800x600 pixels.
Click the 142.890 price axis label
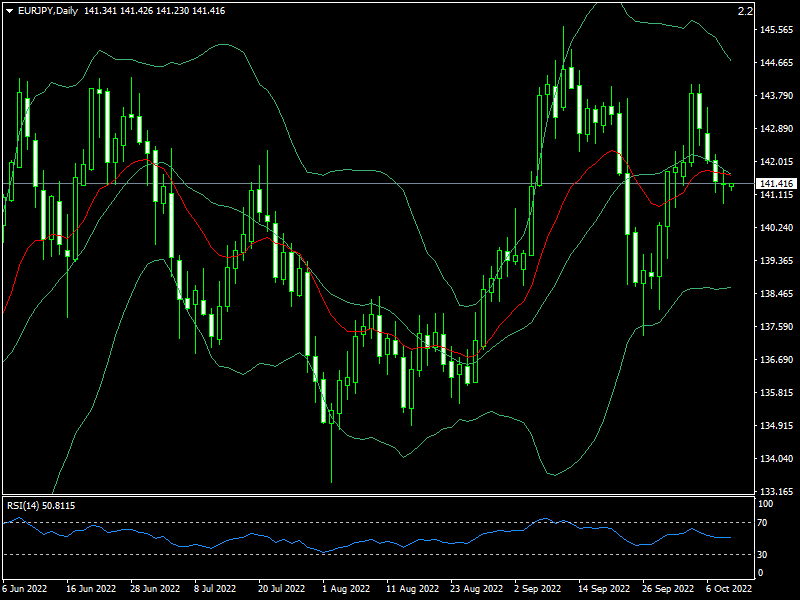pyautogui.click(x=777, y=129)
